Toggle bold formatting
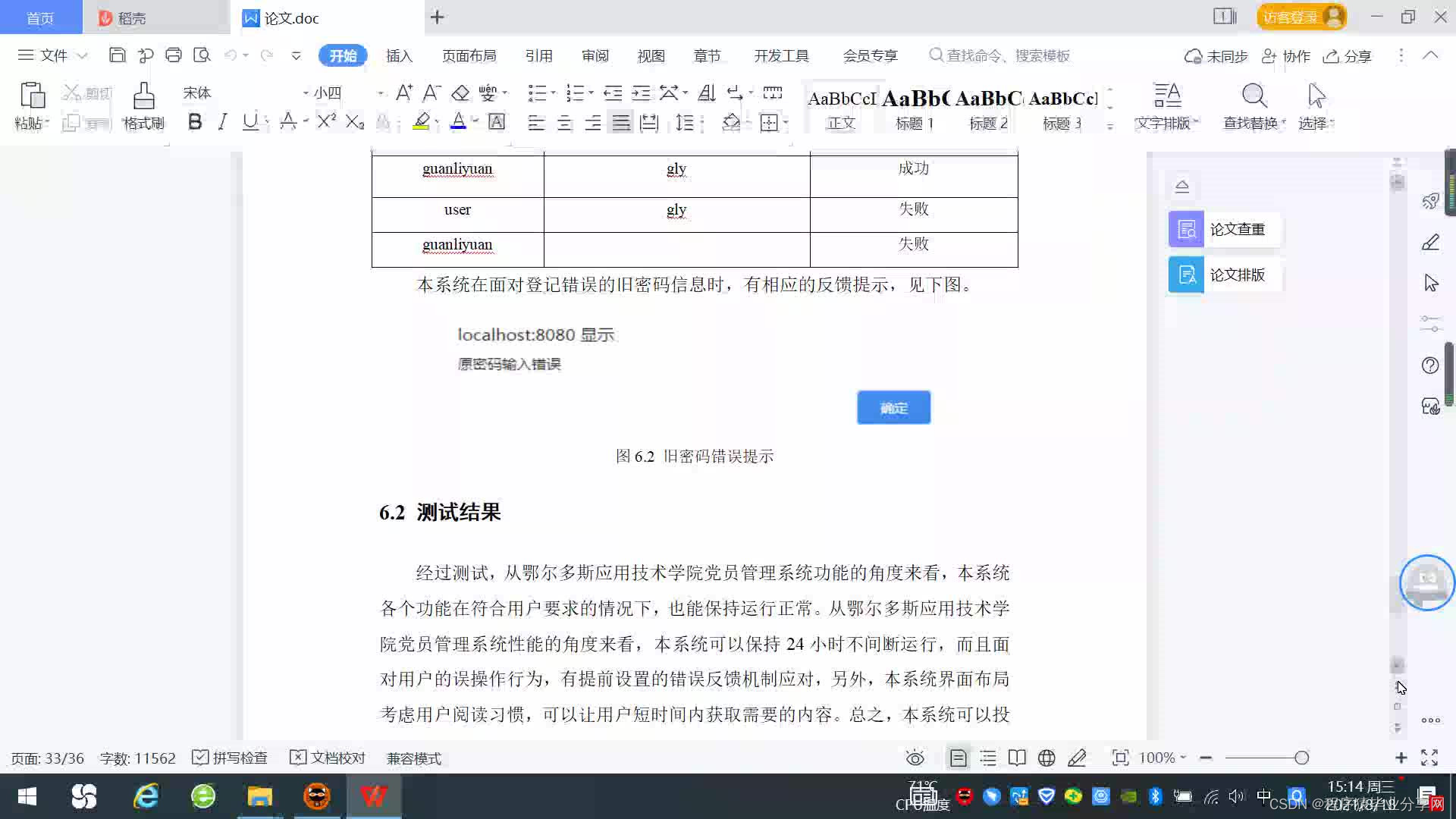The width and height of the screenshot is (1456, 819). point(195,121)
